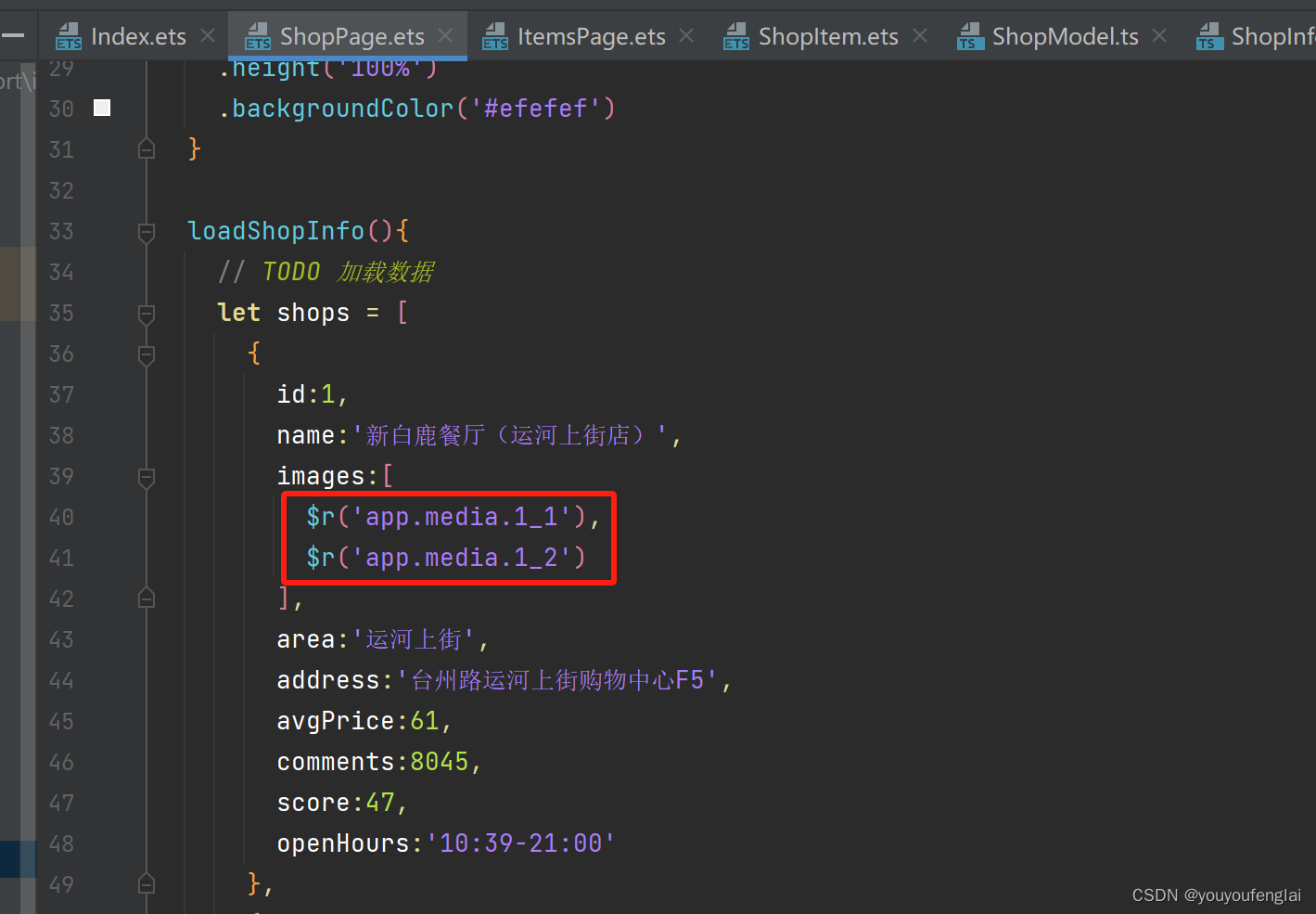Fold the object literal at line 36
Screen dimensions: 1316x914
(147, 354)
